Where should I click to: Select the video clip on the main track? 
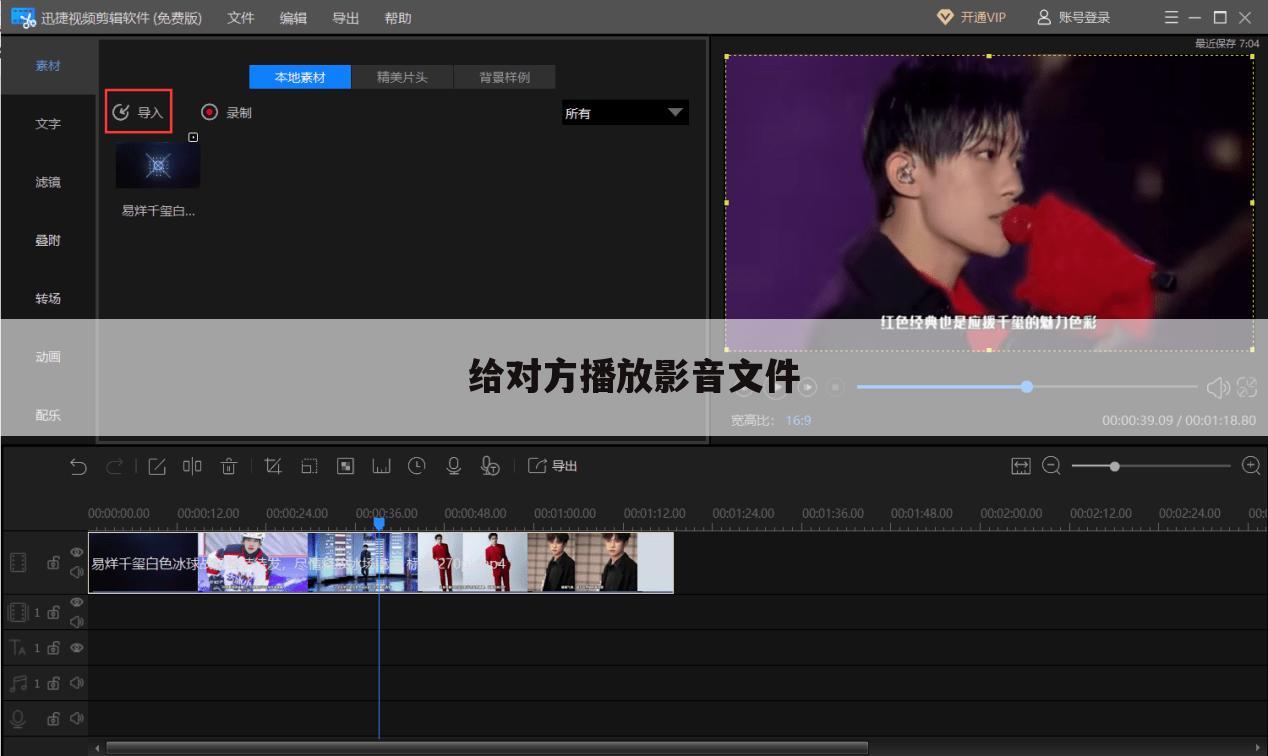[381, 562]
